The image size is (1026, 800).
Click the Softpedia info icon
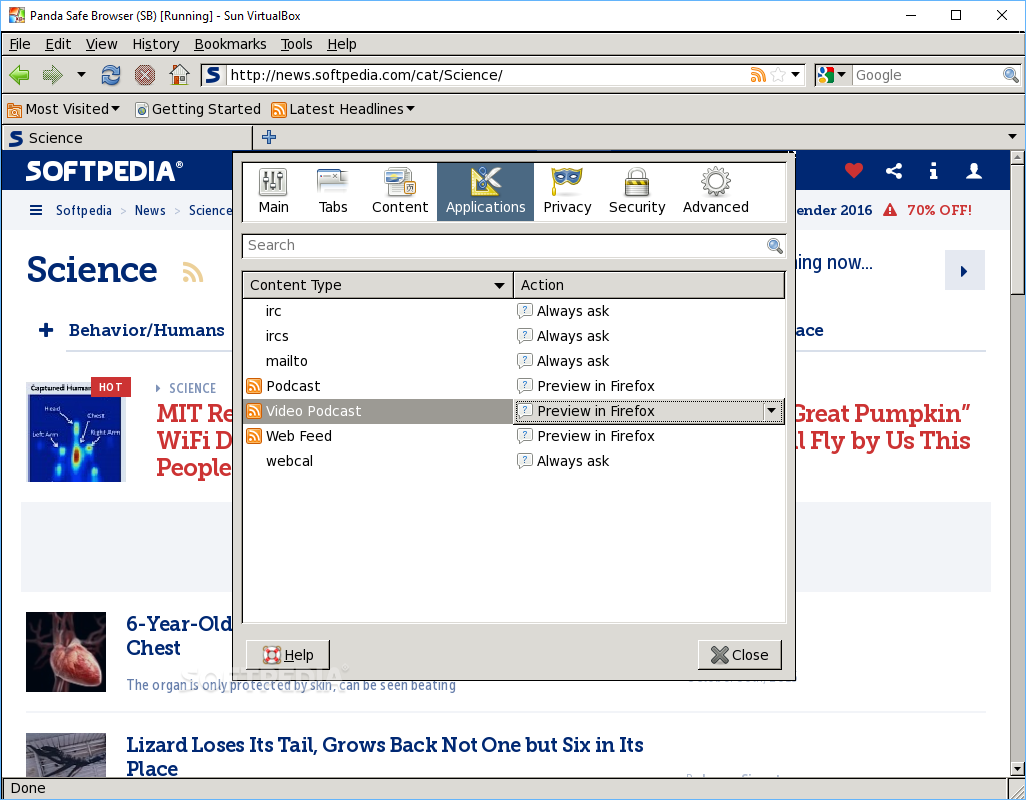tap(934, 171)
